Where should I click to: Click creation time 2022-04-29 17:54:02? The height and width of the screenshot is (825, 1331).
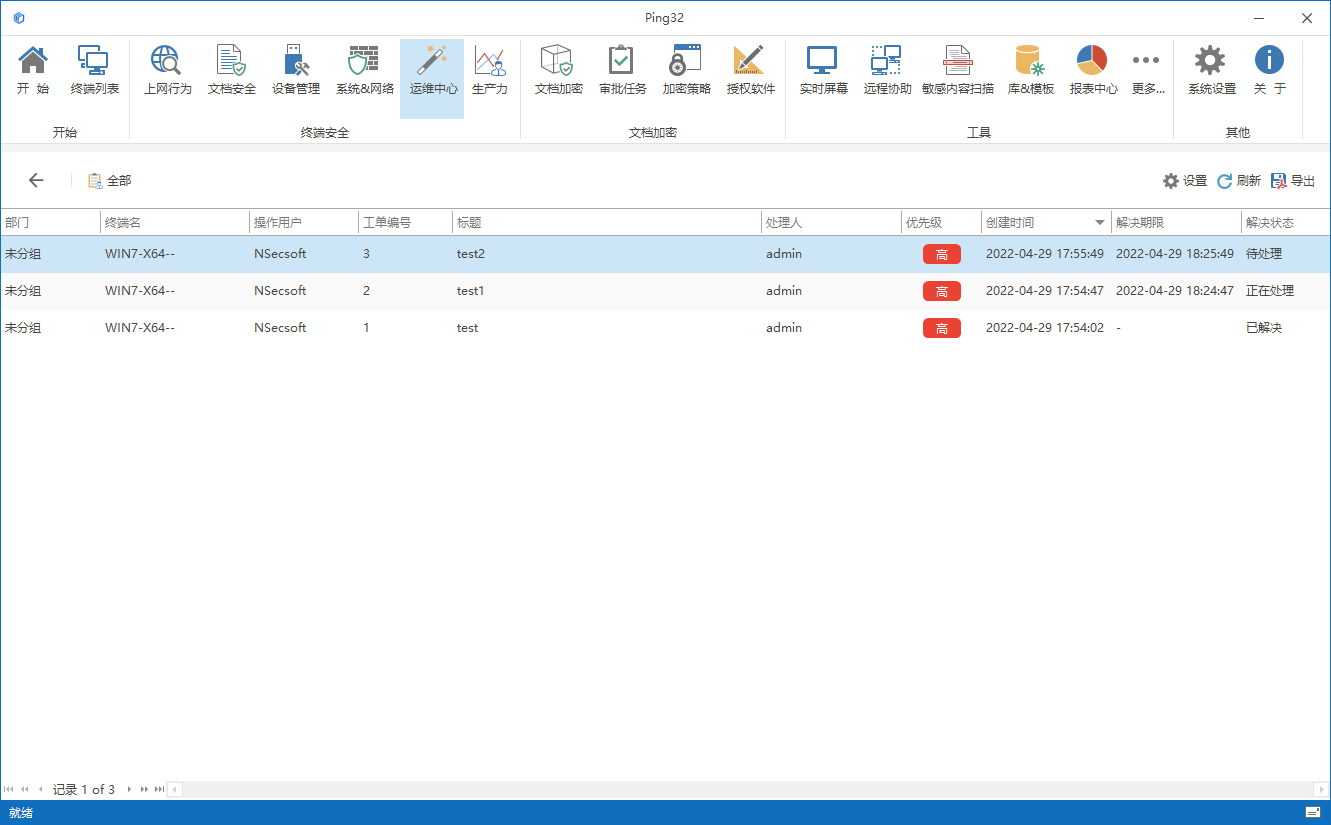click(1045, 328)
